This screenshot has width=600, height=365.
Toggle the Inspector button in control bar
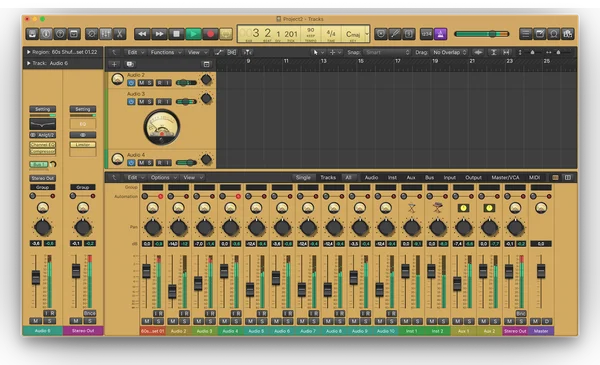[46, 34]
